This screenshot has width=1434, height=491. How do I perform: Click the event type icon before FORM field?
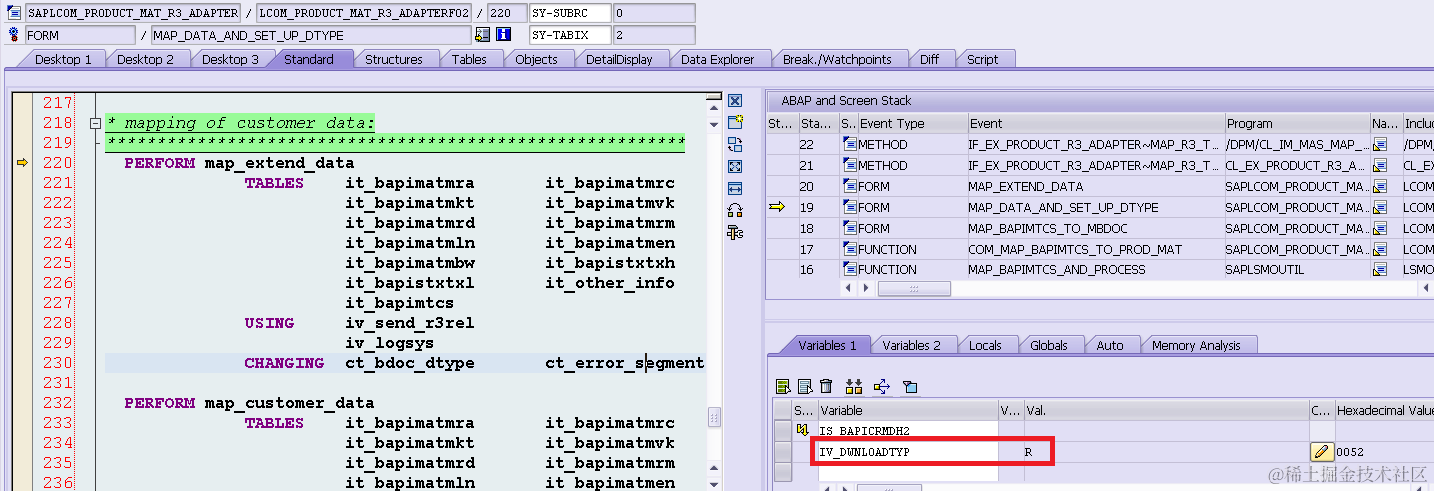click(x=14, y=35)
